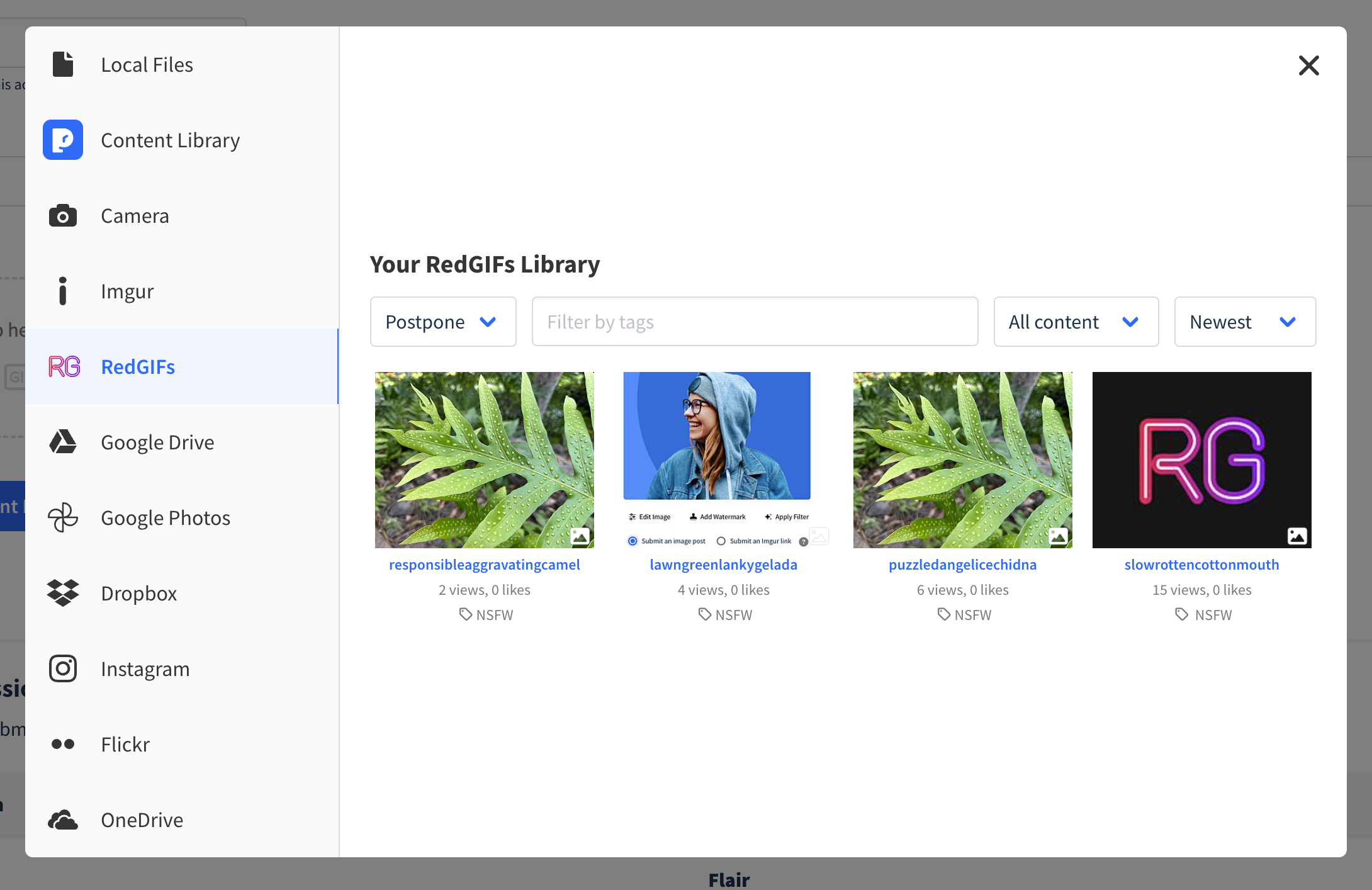
Task: Open the Newest sort order dropdown
Action: [x=1245, y=322]
